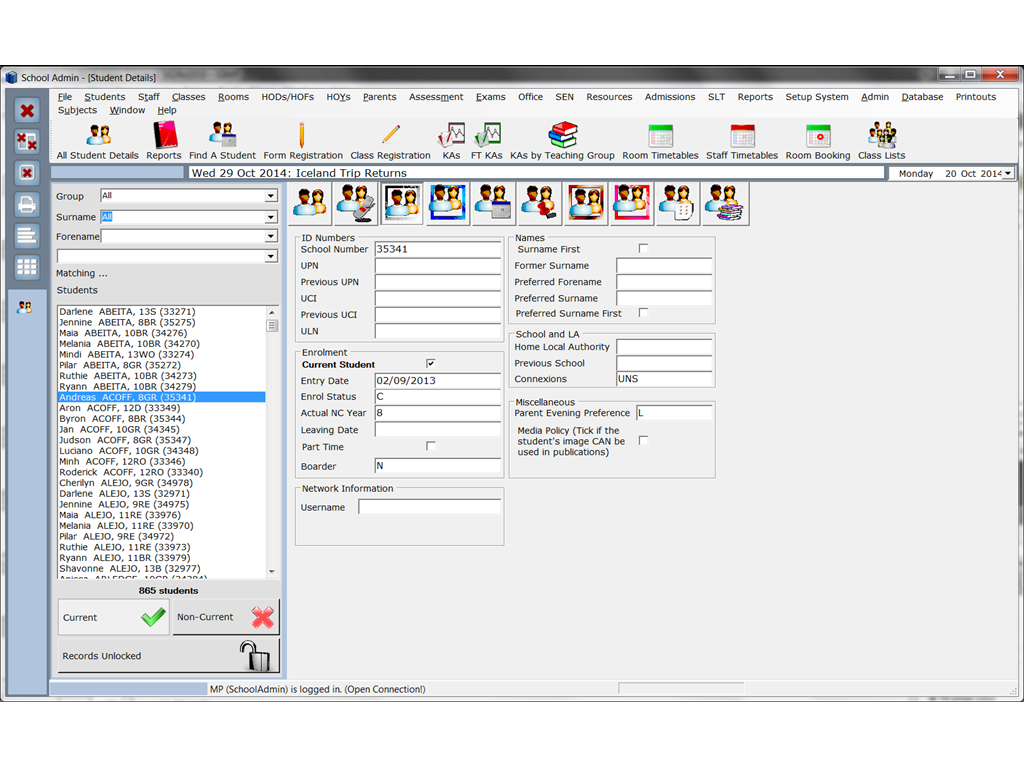Image resolution: width=1024 pixels, height=768 pixels.
Task: Untick the Current Student checkbox
Action: (431, 363)
